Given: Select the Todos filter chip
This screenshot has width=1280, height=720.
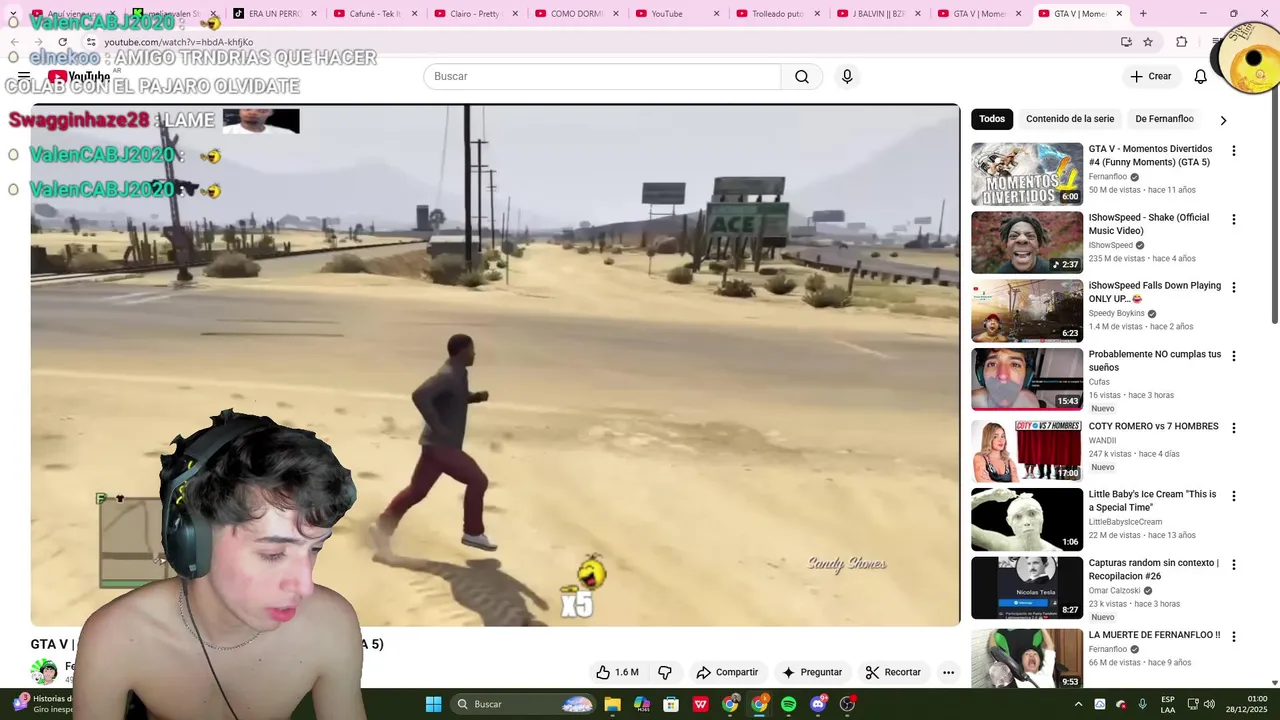Looking at the screenshot, I should (x=992, y=119).
